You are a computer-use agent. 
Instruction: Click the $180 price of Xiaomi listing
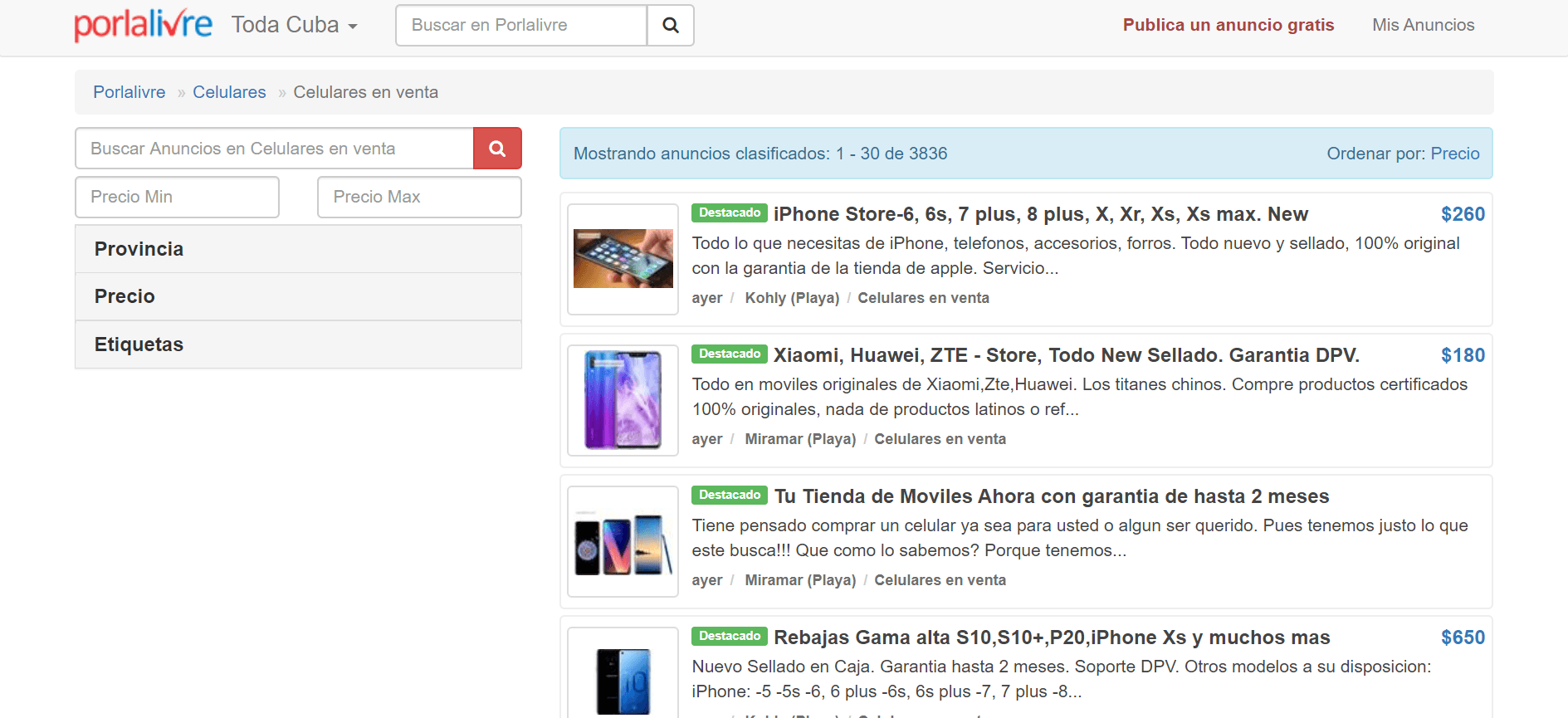point(1463,355)
